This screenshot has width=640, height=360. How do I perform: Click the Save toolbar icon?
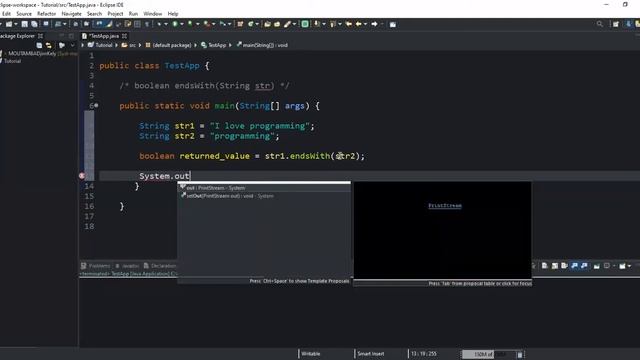[x=24, y=24]
